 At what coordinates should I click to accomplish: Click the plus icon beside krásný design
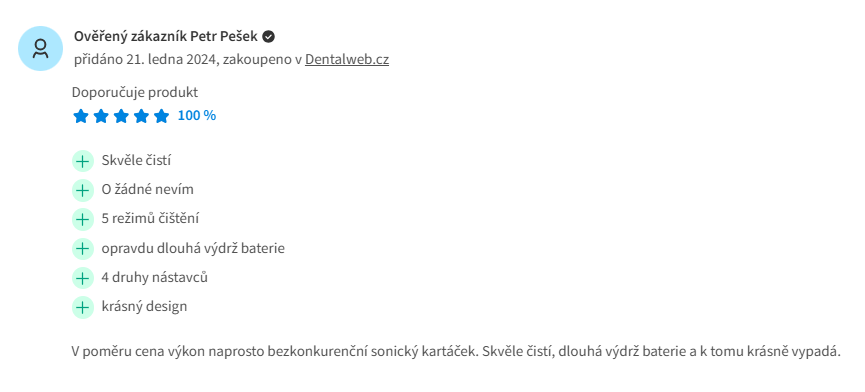coord(83,307)
